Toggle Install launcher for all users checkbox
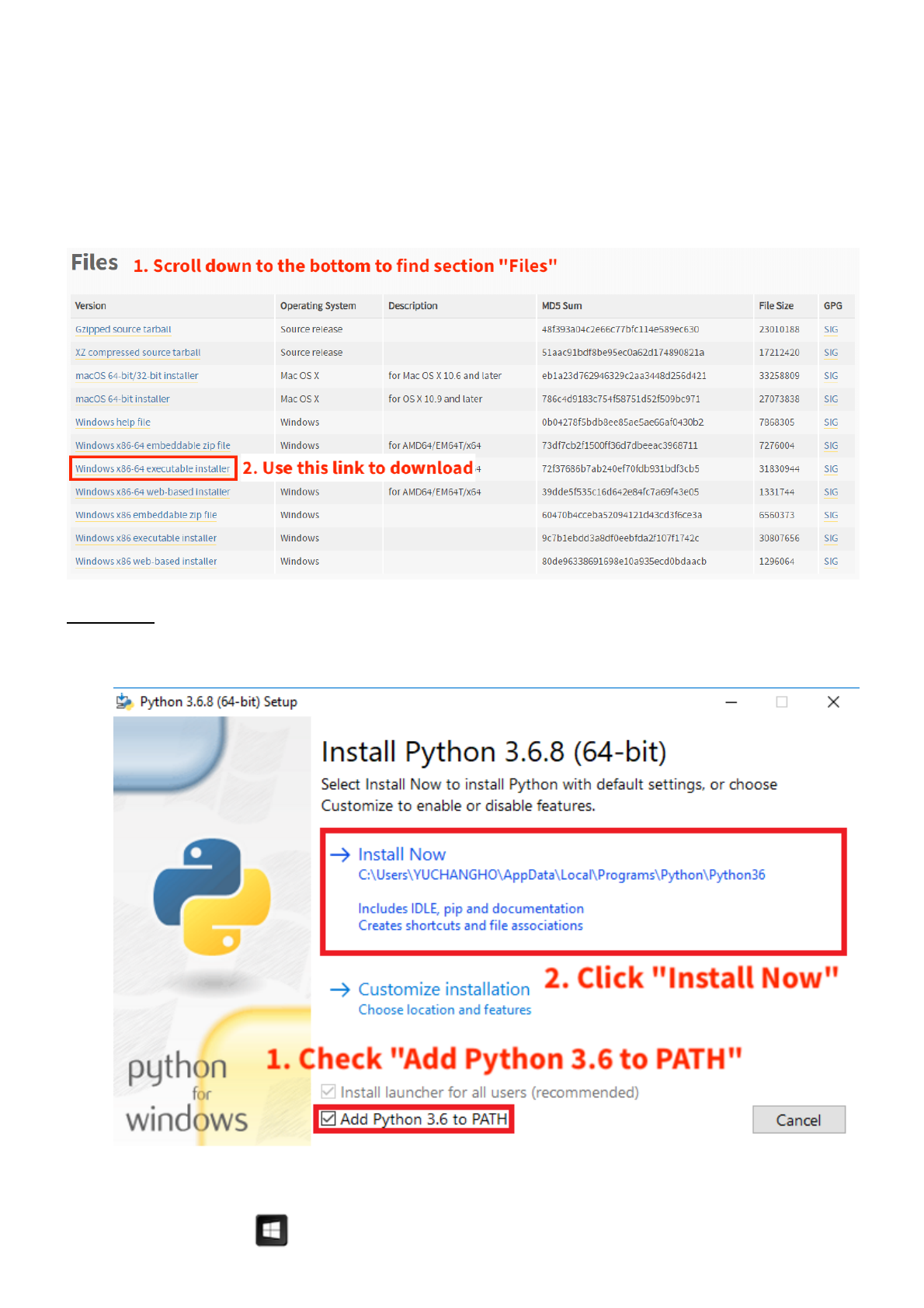The height and width of the screenshot is (1308, 924). [328, 1092]
